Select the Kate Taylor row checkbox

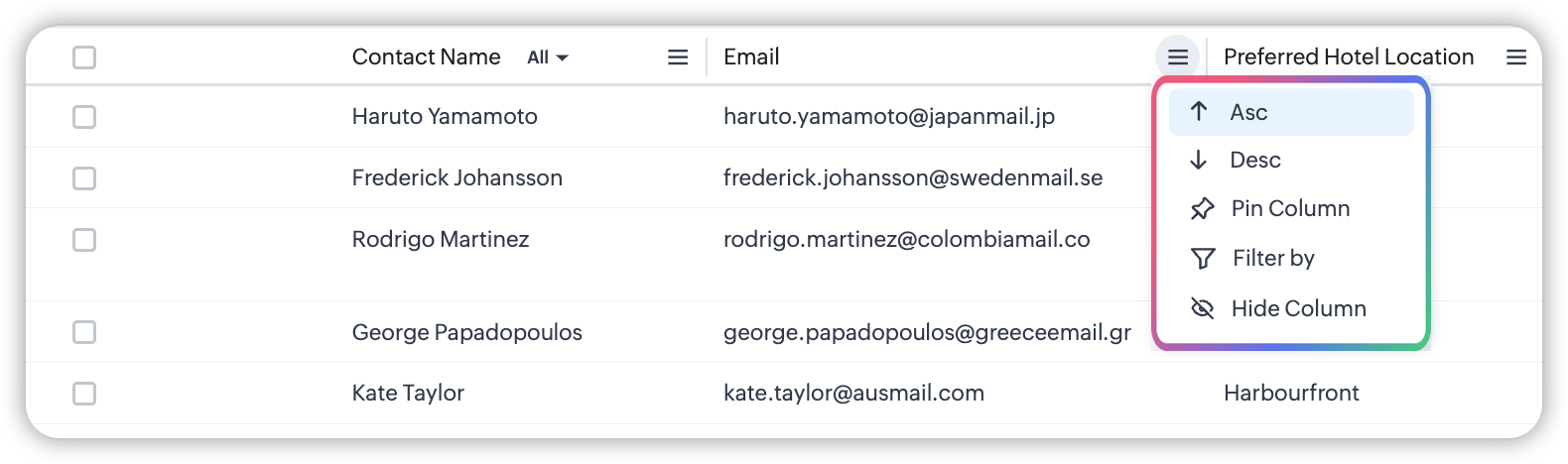coord(84,394)
